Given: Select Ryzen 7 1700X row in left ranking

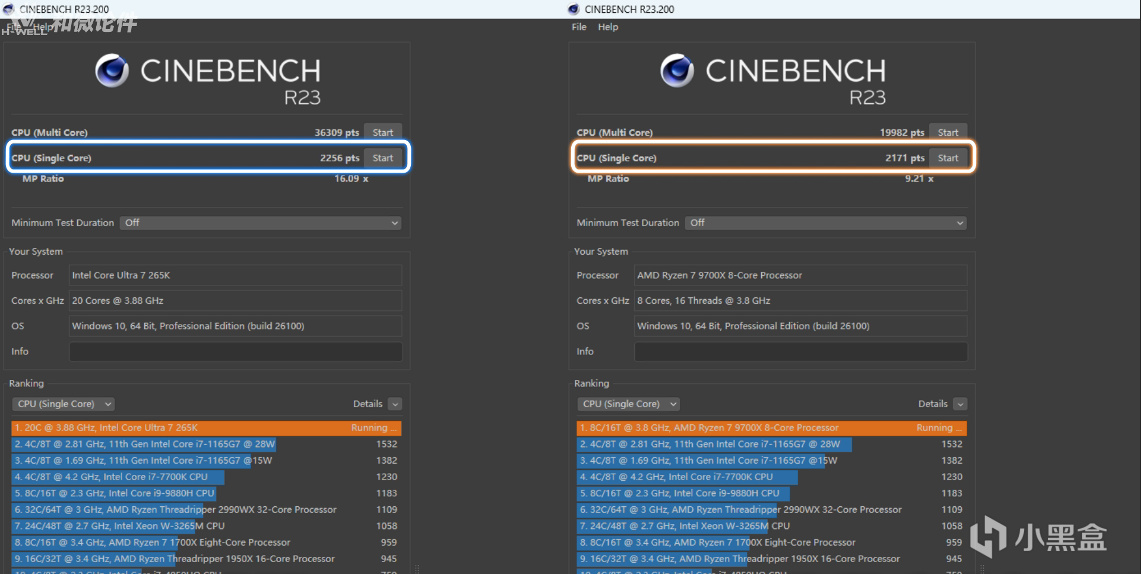Looking at the screenshot, I should point(207,542).
